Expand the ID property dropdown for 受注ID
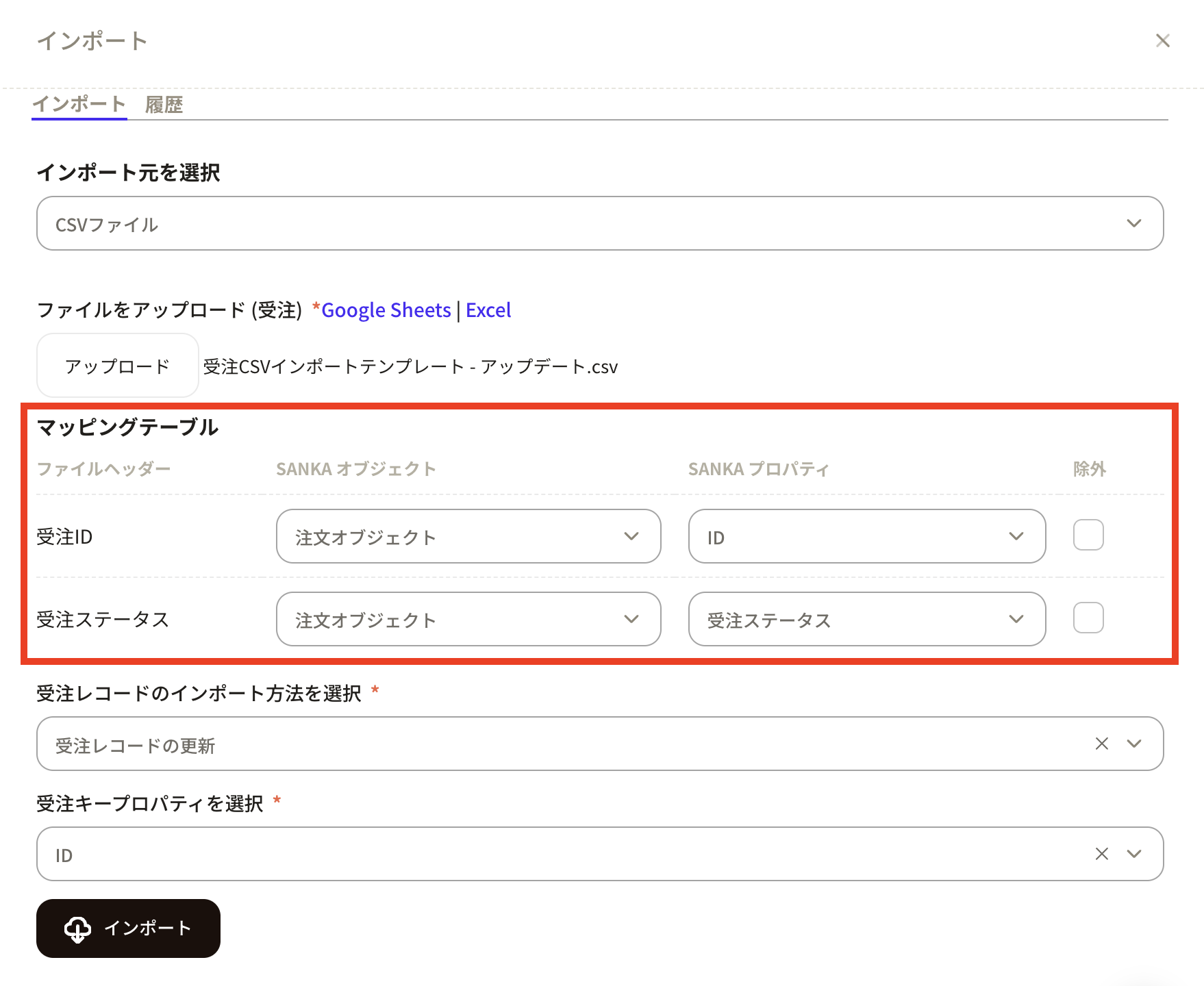 coord(866,536)
